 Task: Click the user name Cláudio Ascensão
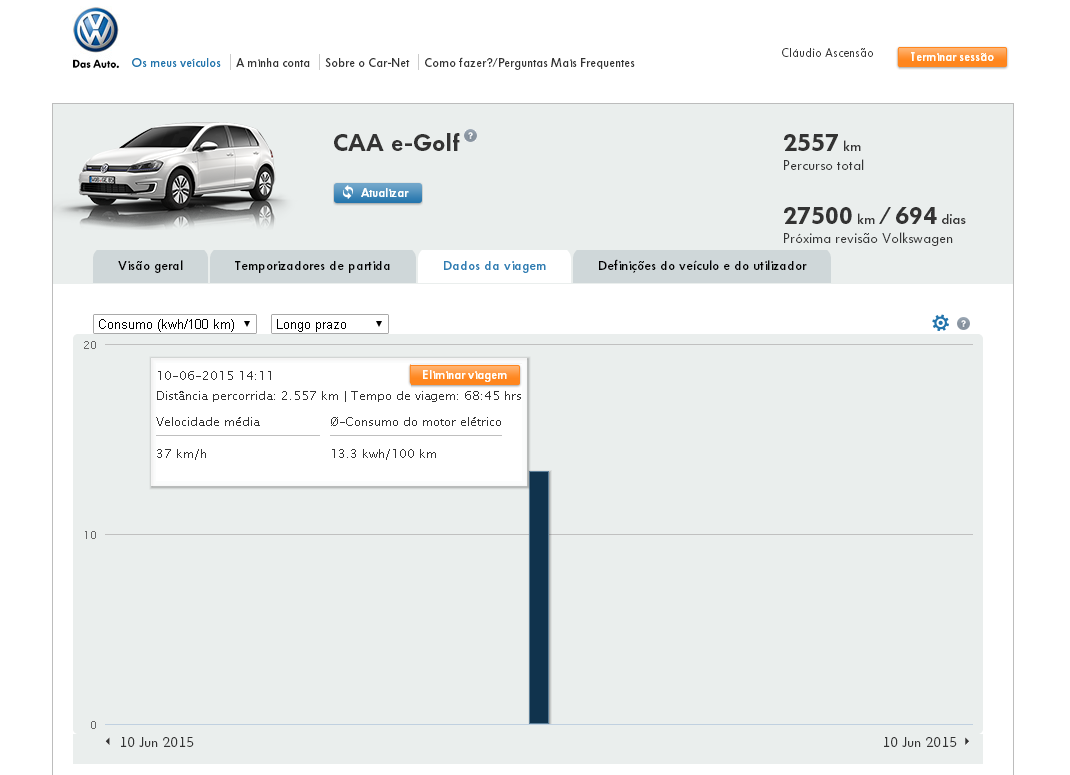(x=827, y=53)
